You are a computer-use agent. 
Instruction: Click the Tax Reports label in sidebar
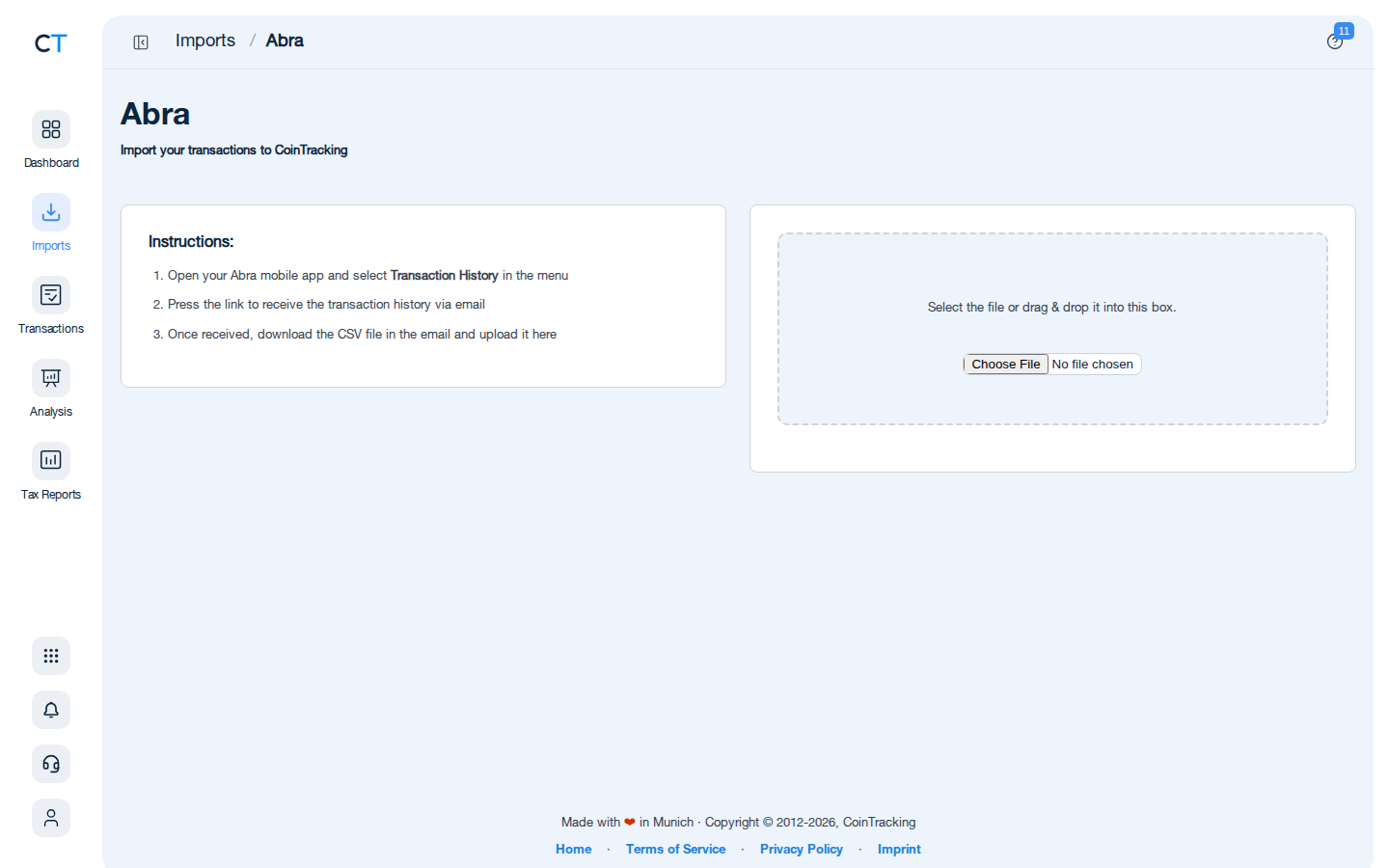tap(51, 495)
